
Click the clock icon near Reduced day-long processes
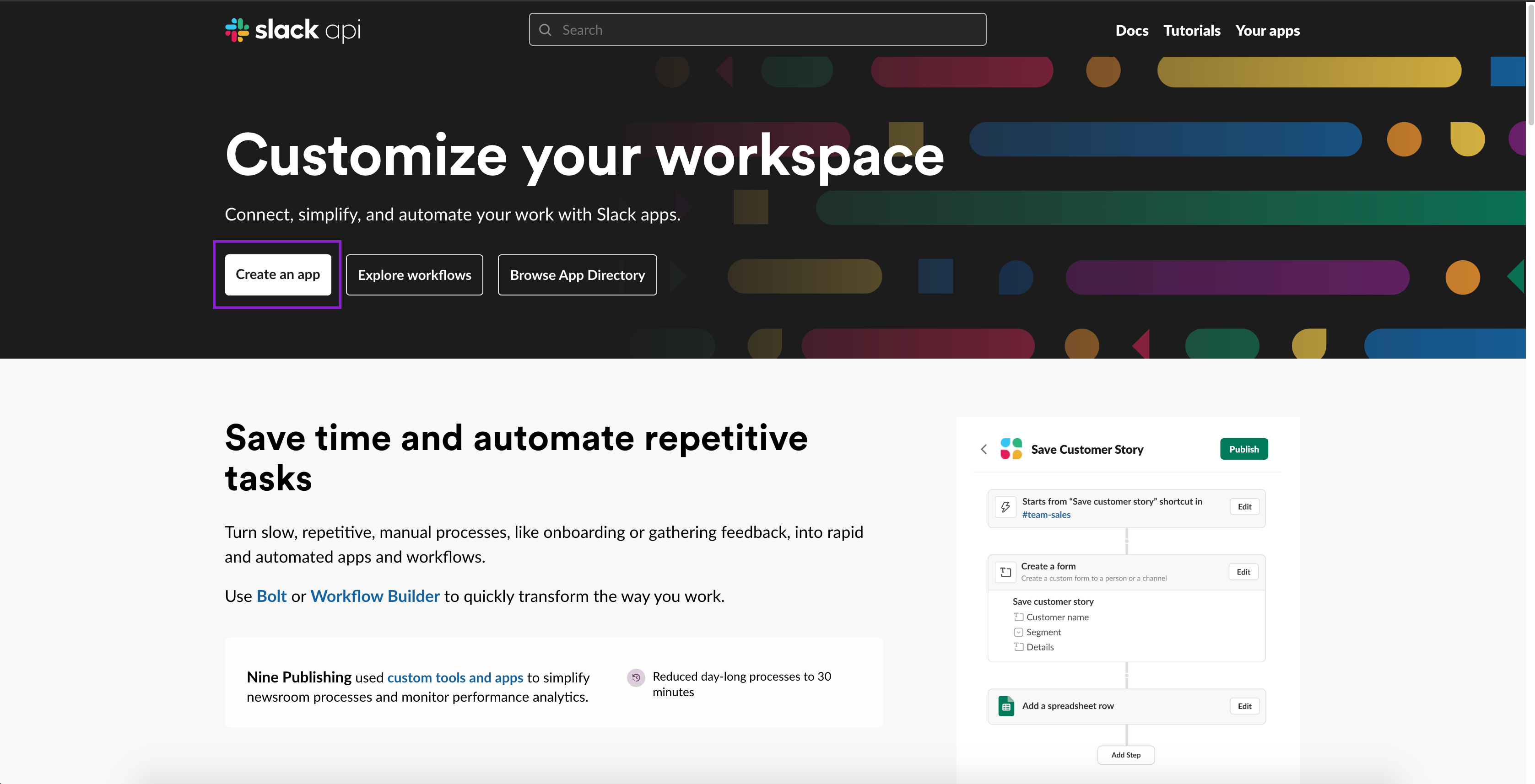click(636, 677)
